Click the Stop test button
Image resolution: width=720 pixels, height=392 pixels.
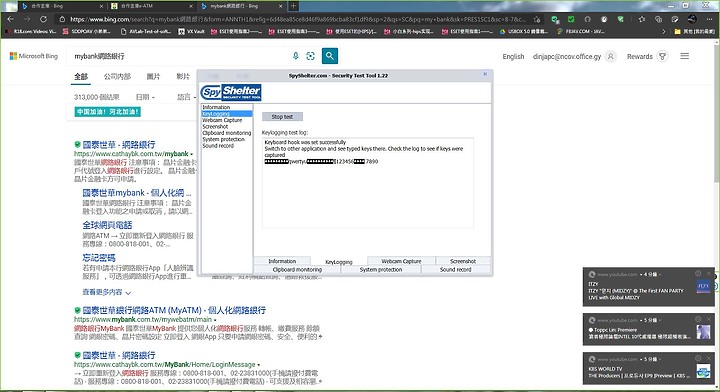pos(282,117)
